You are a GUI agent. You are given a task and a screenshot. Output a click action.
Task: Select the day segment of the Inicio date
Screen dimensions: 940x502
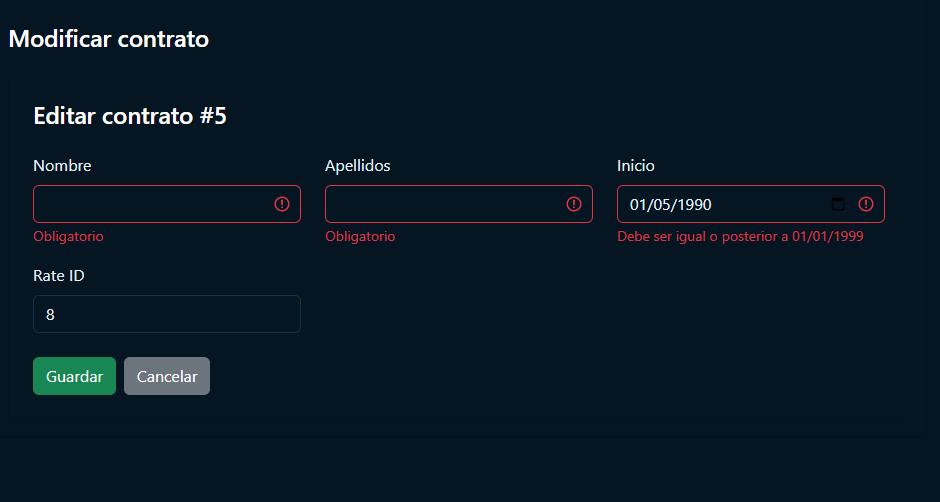pyautogui.click(x=638, y=205)
